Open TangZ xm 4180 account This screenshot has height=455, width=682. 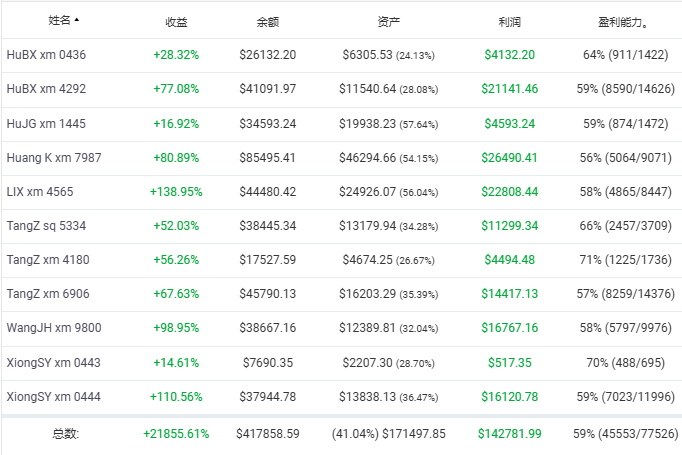48,260
